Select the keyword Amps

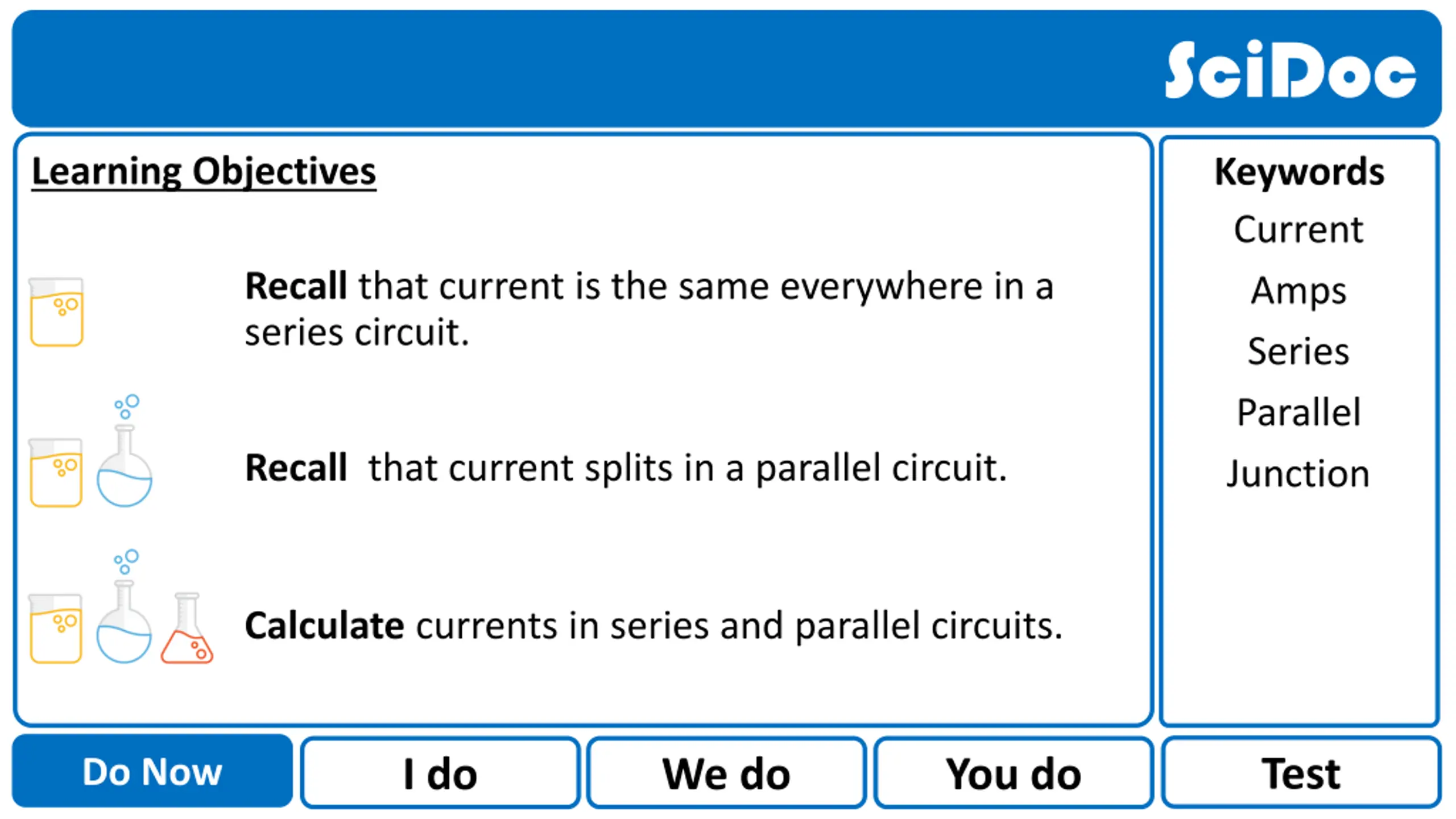click(1298, 291)
